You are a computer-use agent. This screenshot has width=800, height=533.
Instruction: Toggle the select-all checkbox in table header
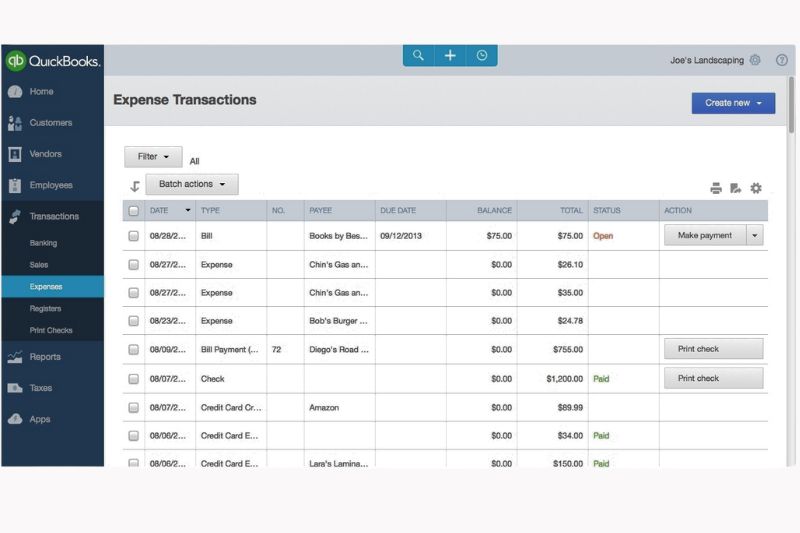(x=134, y=211)
